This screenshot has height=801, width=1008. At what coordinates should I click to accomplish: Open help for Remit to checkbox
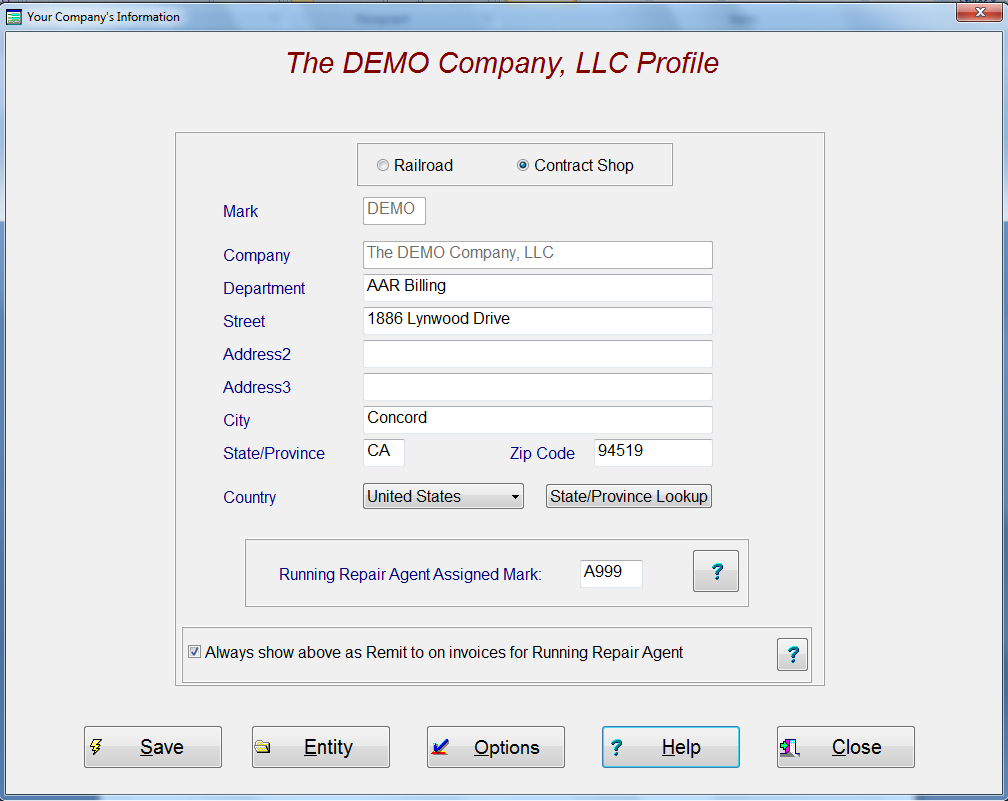click(x=792, y=654)
